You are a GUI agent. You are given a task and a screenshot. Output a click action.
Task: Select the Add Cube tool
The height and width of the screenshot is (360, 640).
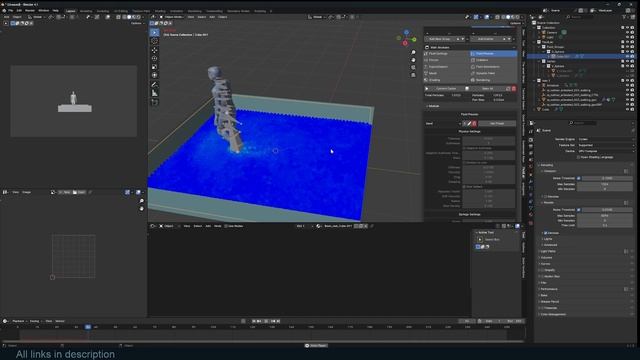point(154,102)
